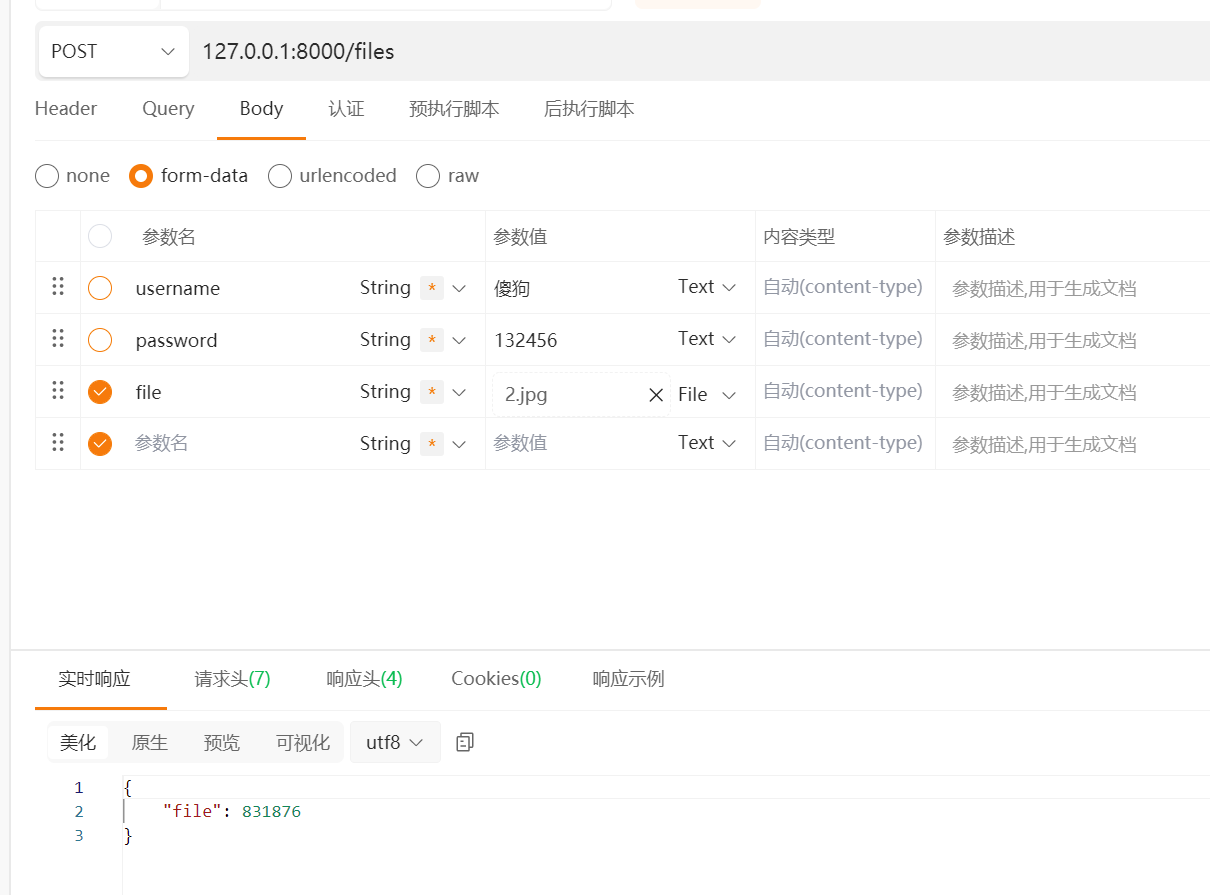
Task: Change file row type from File dropdown
Action: pos(707,395)
